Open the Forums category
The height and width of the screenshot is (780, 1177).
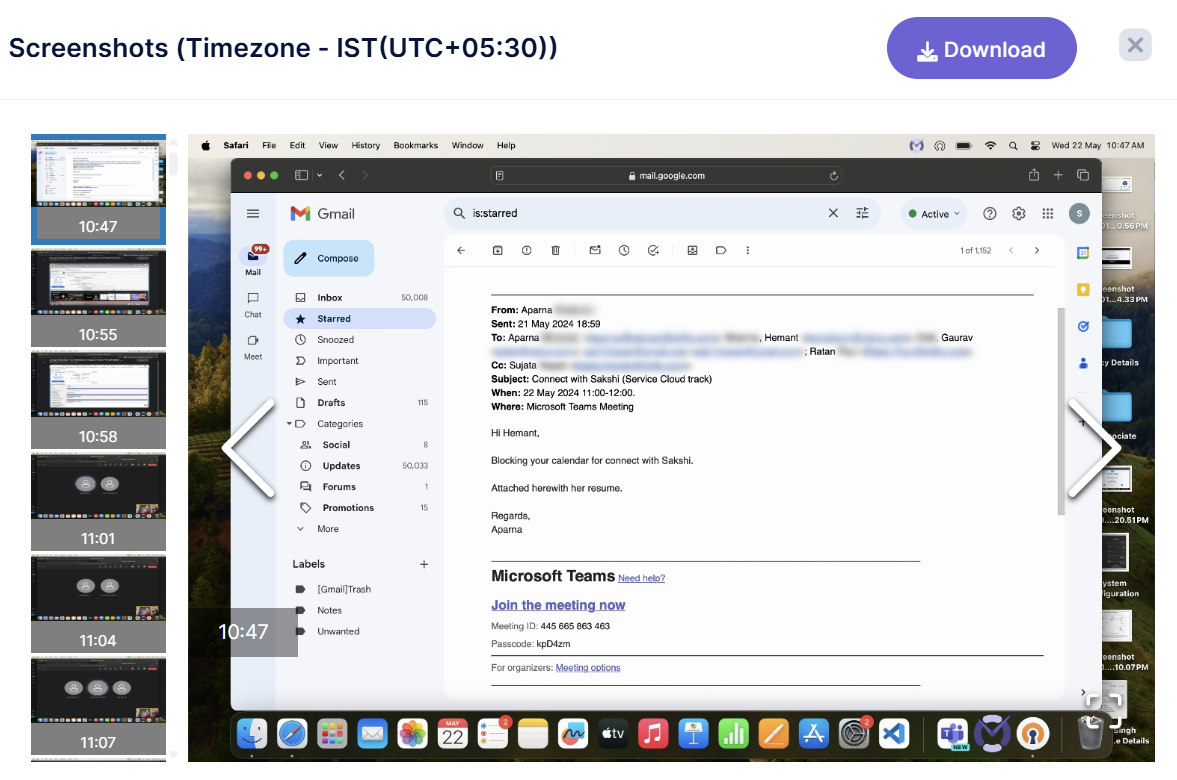pos(360,487)
